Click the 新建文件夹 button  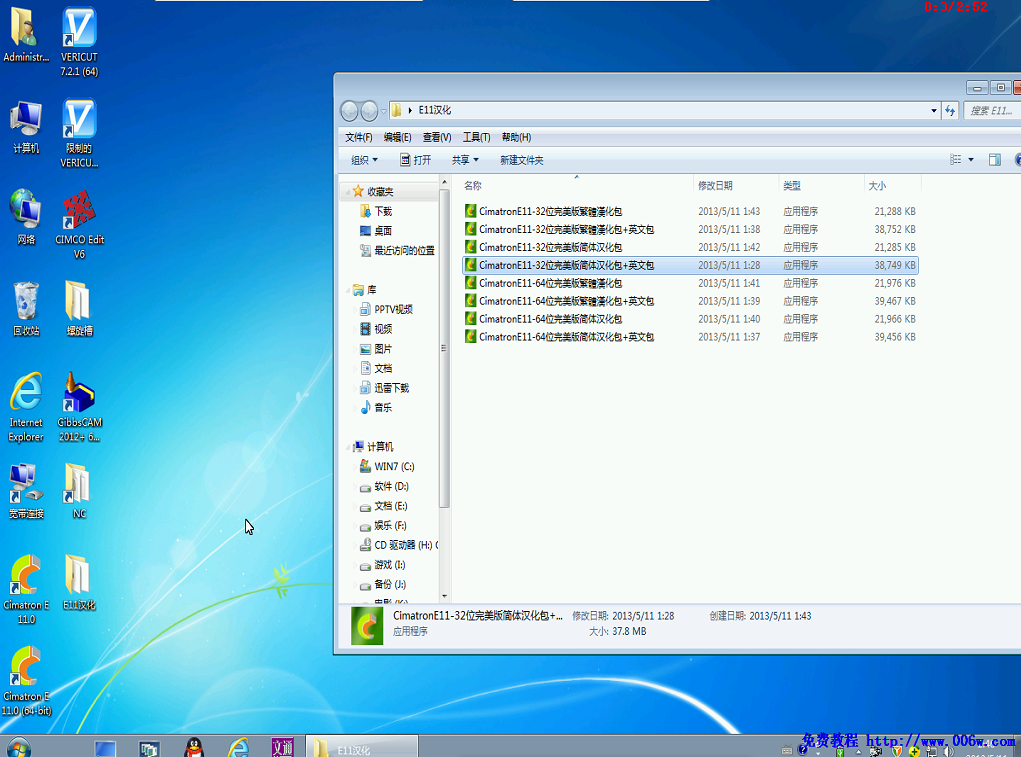[522, 160]
